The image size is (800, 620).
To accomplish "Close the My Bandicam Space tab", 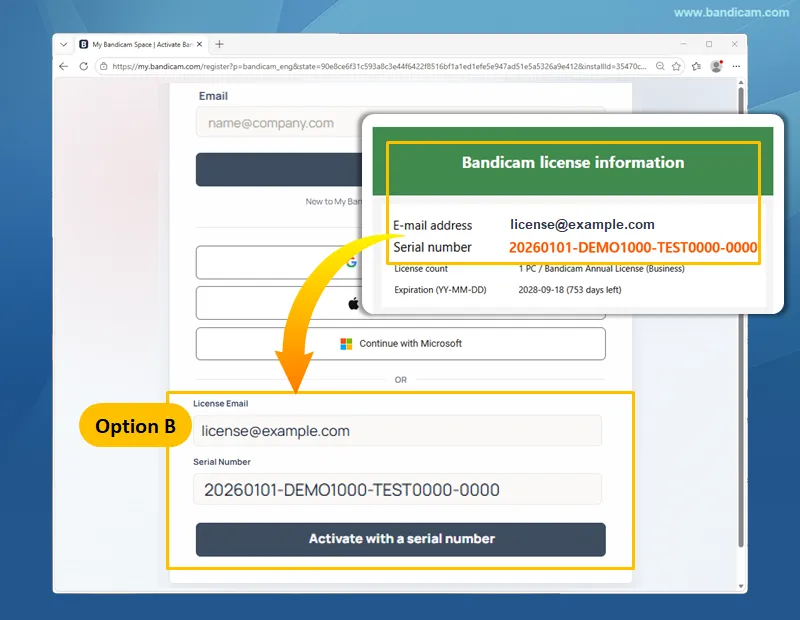I will [199, 44].
